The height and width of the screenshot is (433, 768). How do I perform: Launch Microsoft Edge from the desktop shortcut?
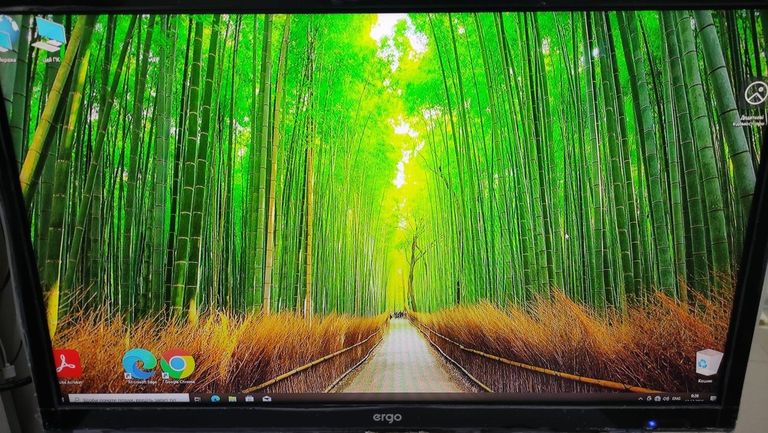[x=139, y=364]
